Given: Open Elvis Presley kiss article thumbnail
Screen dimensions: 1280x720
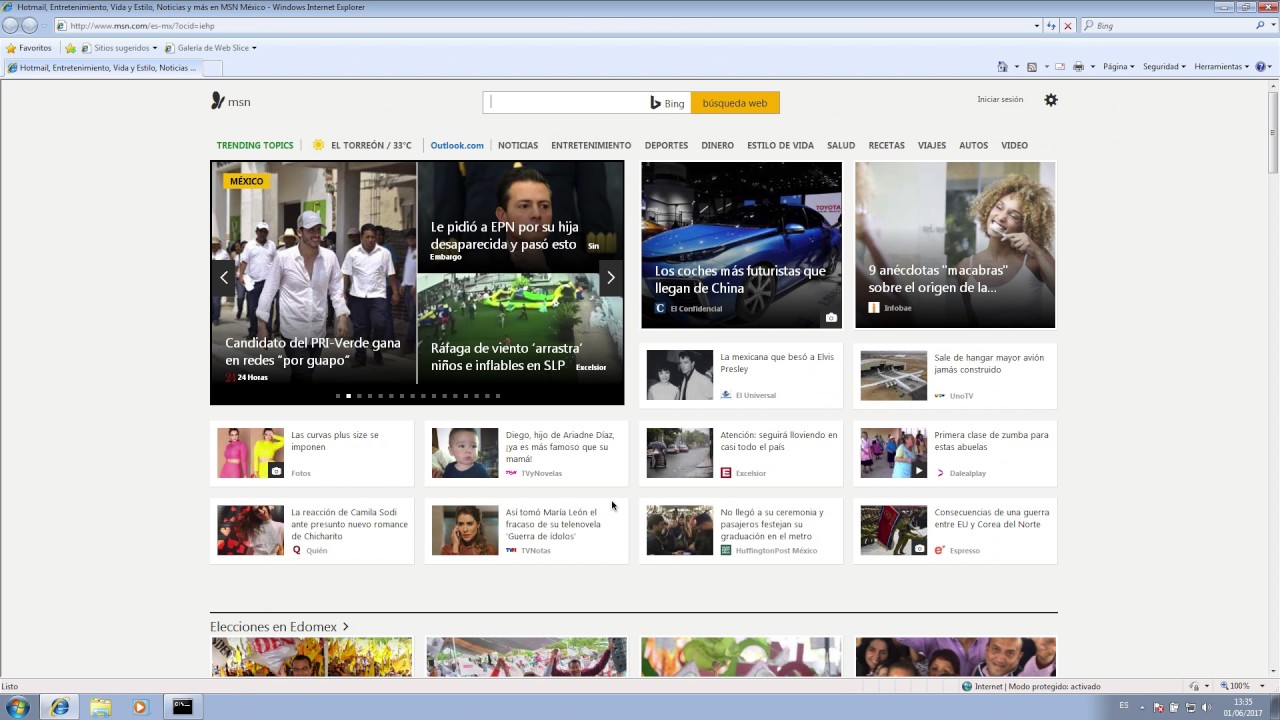Looking at the screenshot, I should coord(679,375).
